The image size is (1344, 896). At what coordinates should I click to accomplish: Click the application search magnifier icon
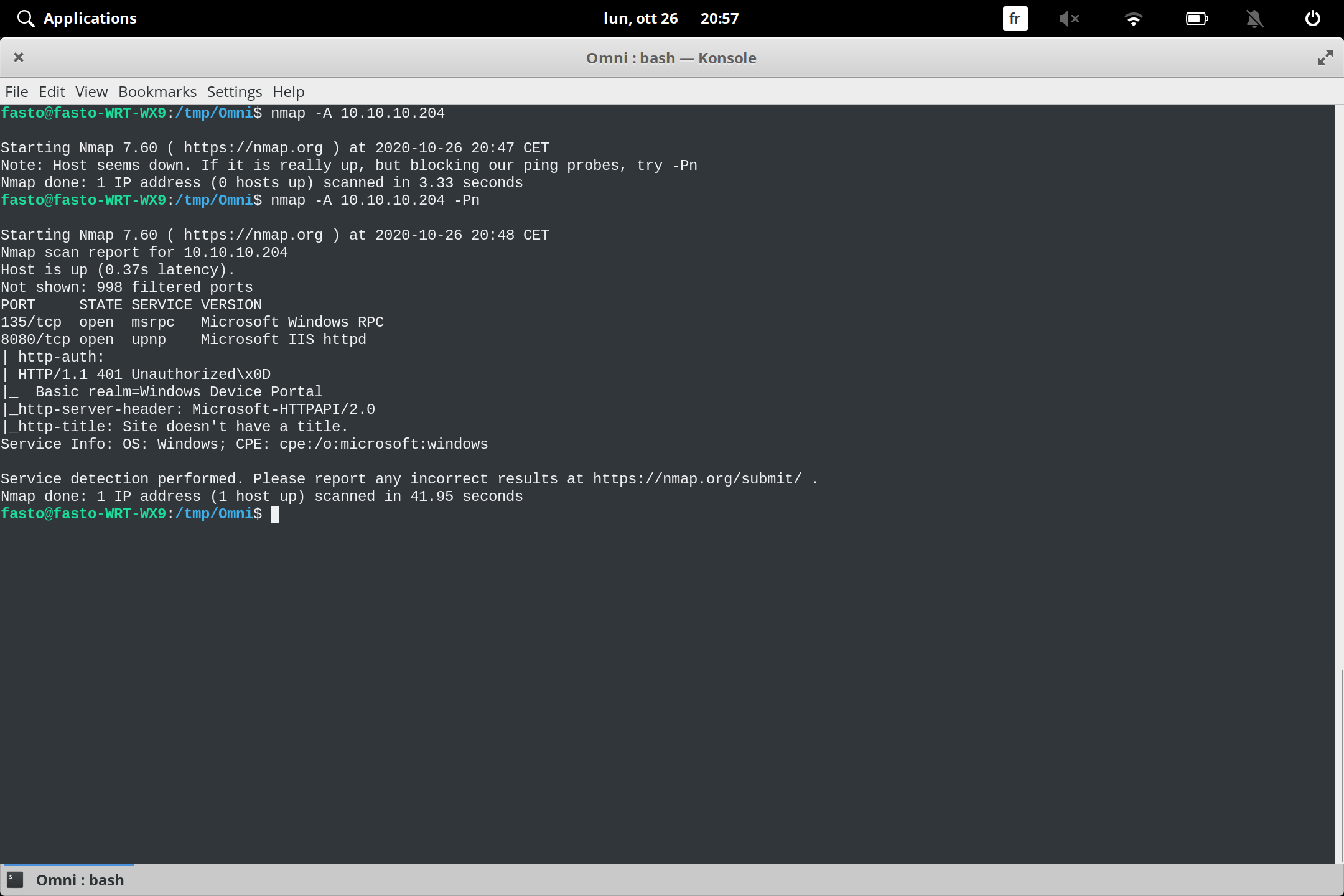(26, 18)
